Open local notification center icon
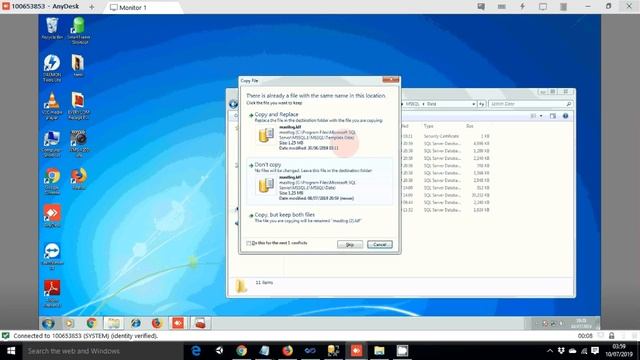 pos(595,351)
